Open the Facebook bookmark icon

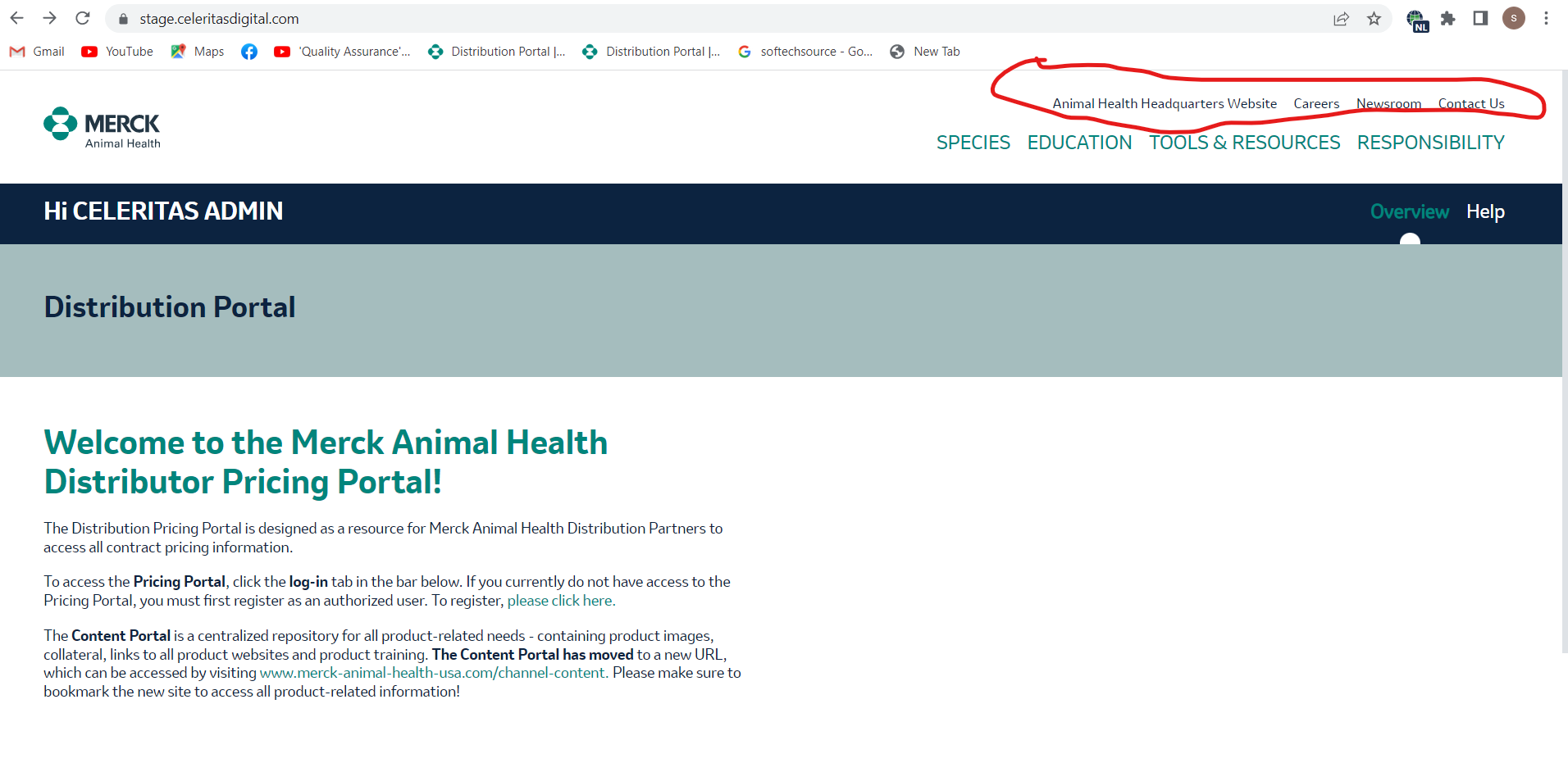249,52
